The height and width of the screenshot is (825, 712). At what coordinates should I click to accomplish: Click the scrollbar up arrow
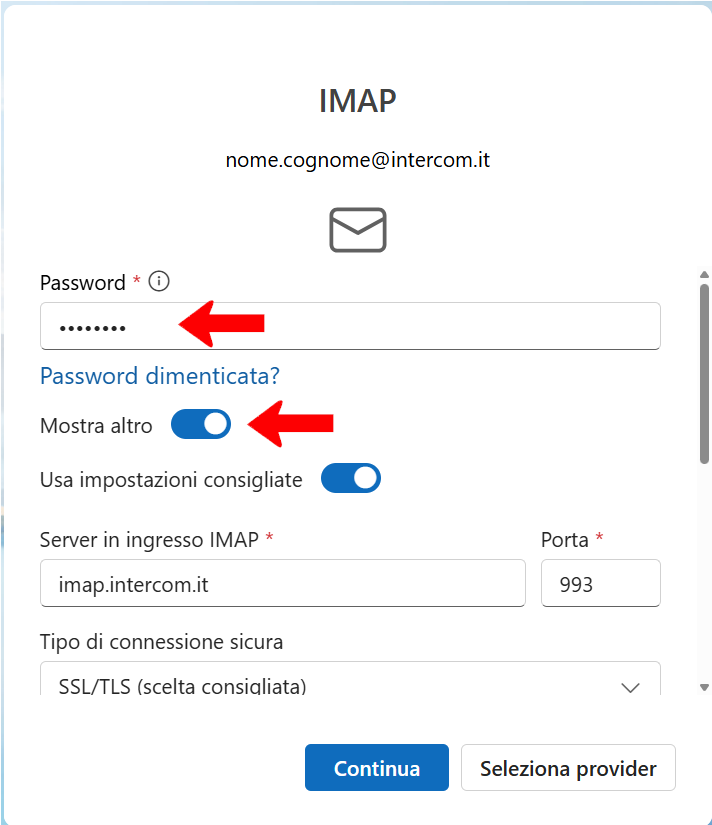pyautogui.click(x=704, y=273)
